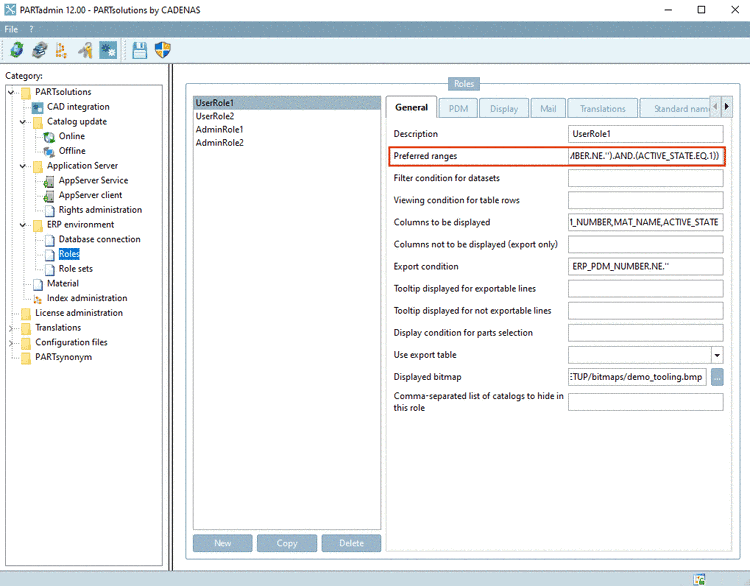Image resolution: width=750 pixels, height=586 pixels.
Task: Select AdminRole2 in the roles list
Action: pyautogui.click(x=287, y=143)
